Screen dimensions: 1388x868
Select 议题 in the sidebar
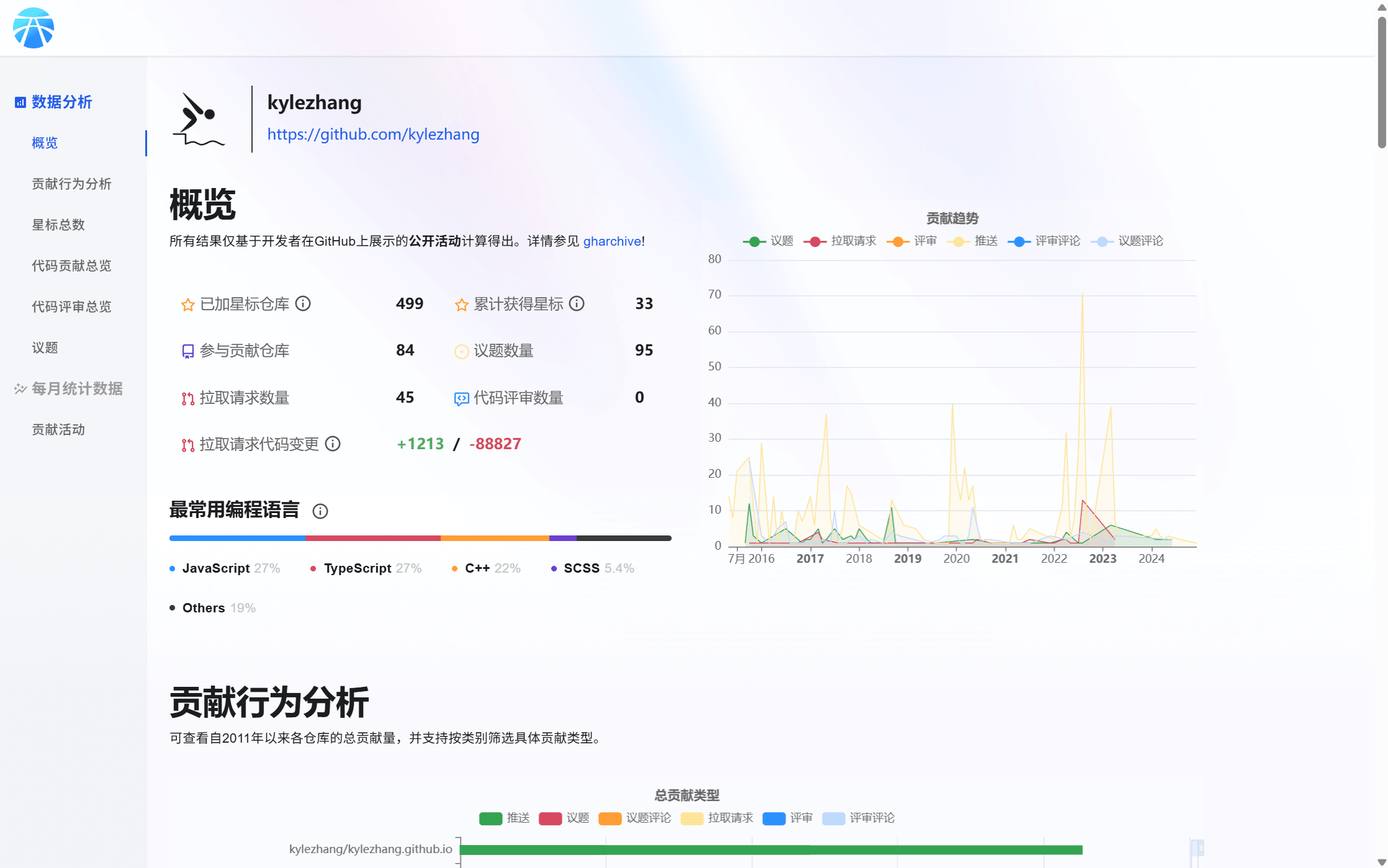pos(45,348)
